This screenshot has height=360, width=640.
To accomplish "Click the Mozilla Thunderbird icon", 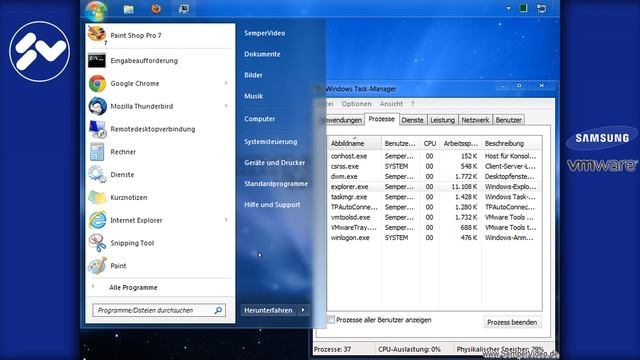I will pyautogui.click(x=97, y=106).
